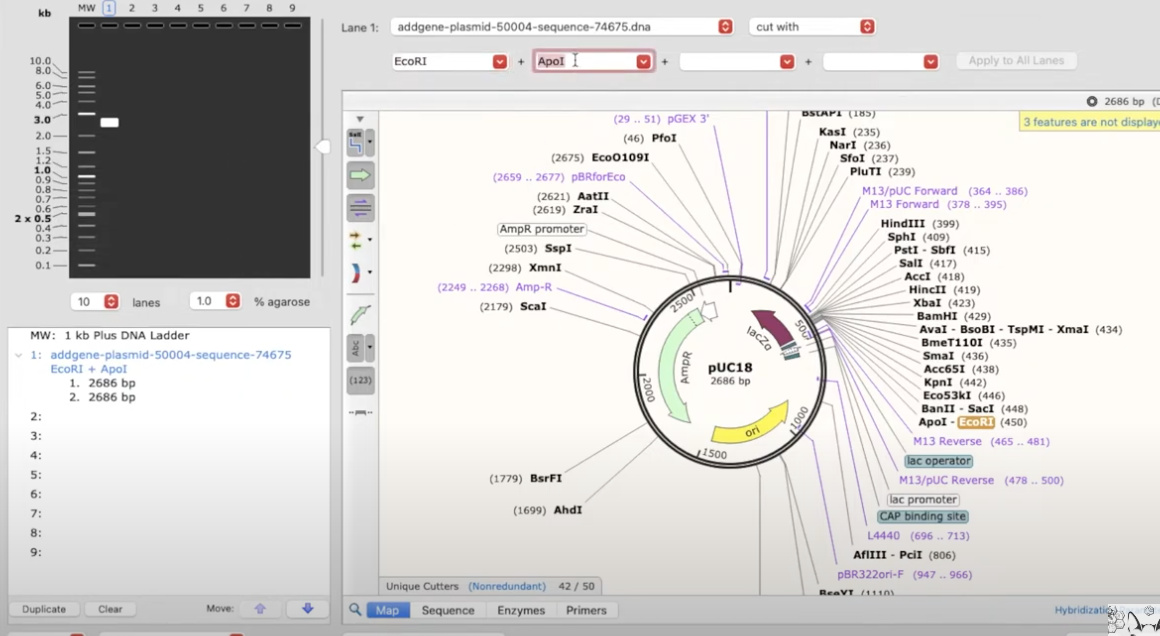Select lane 2 header on the gel
Screen dimensions: 1160x636
click(x=132, y=7)
